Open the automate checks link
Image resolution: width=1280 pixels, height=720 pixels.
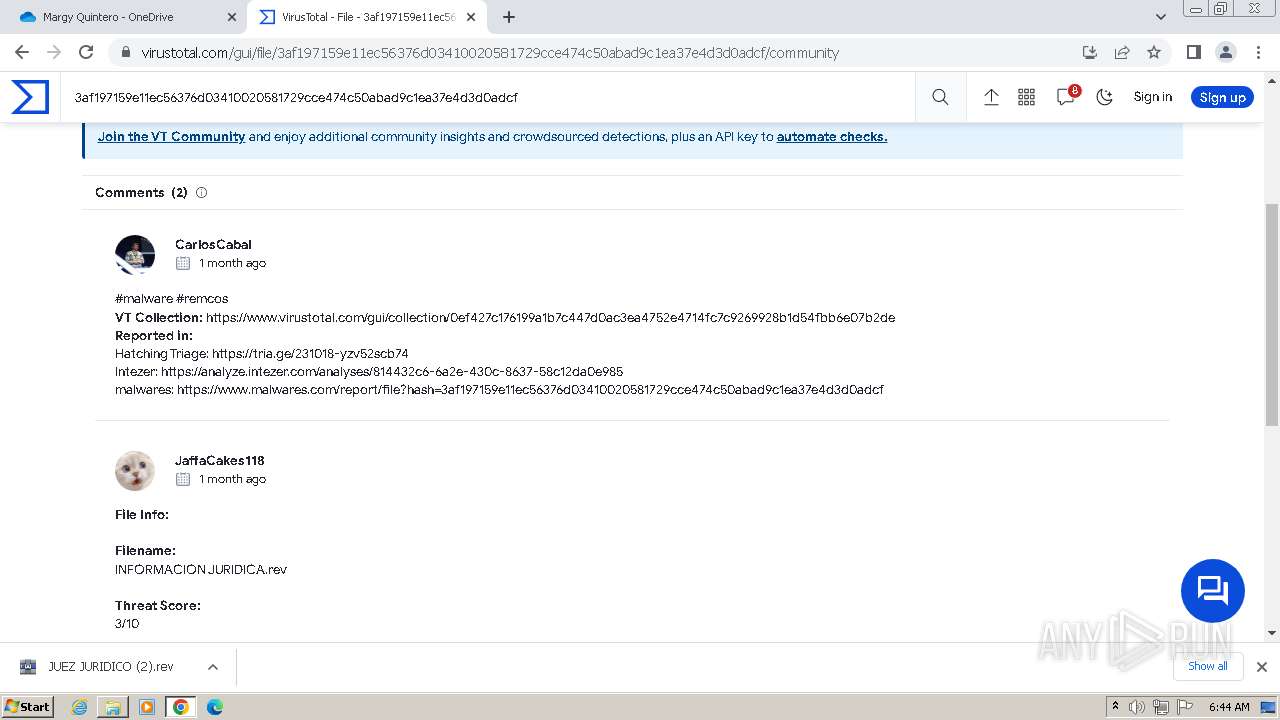tap(832, 137)
